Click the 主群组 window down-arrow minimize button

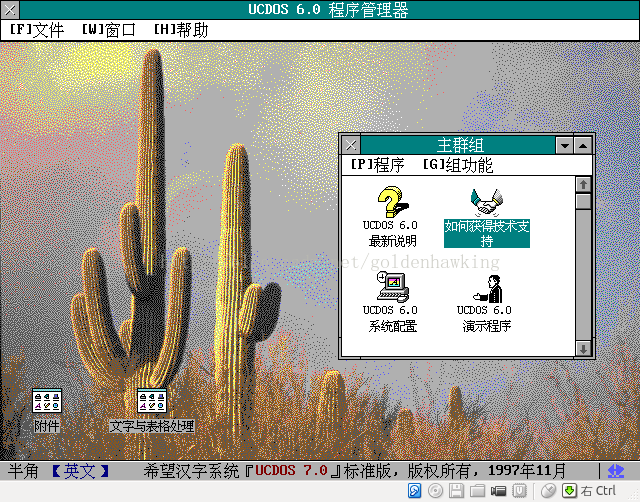click(x=565, y=145)
